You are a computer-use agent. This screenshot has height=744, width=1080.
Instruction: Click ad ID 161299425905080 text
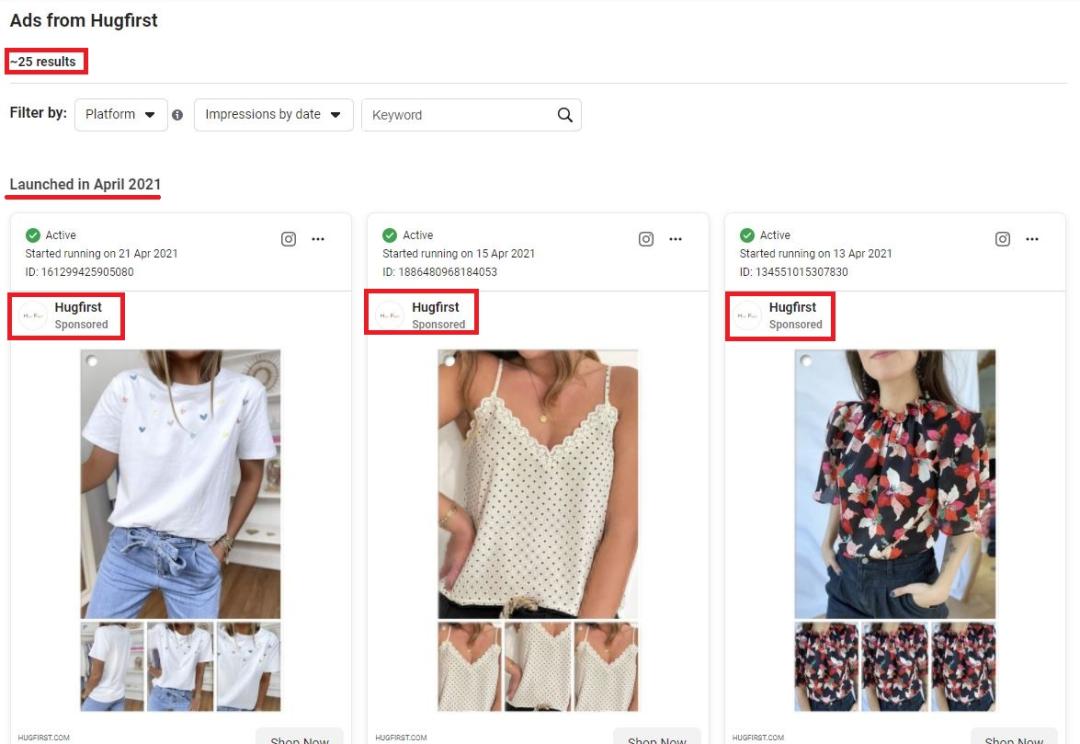tap(79, 272)
